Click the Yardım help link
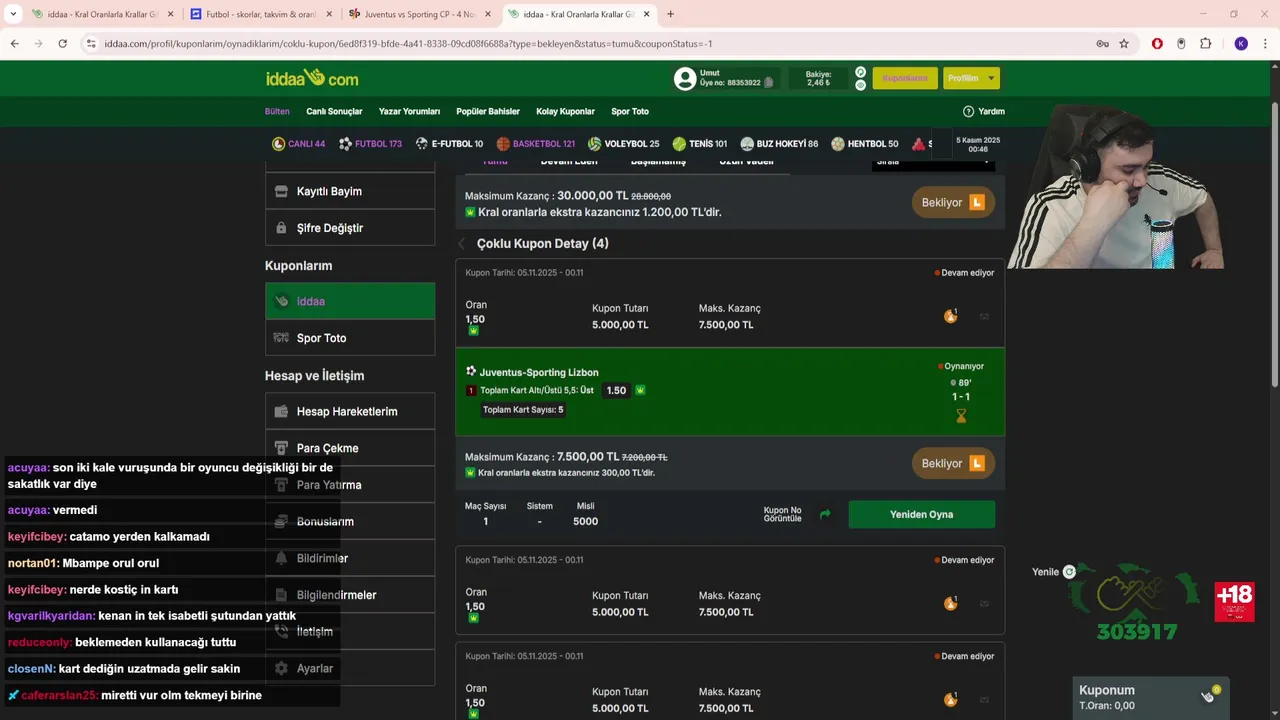This screenshot has height=720, width=1280. coord(983,111)
